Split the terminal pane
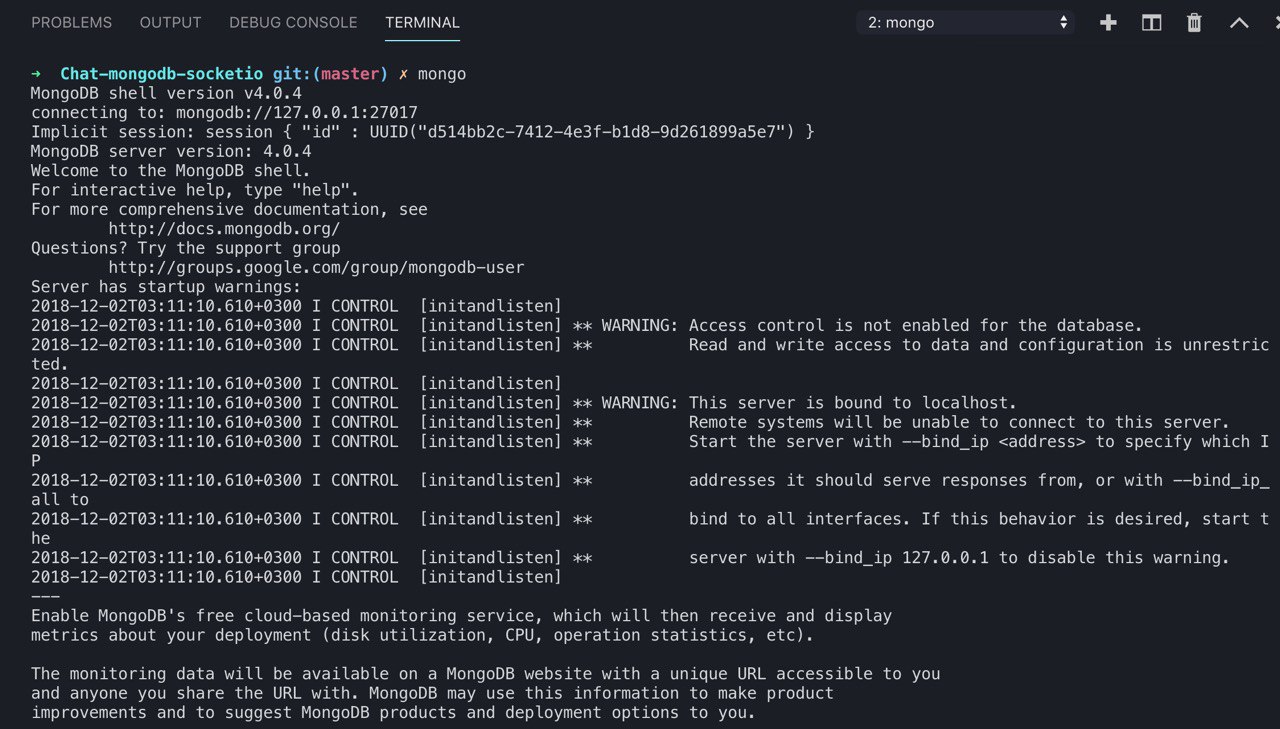Viewport: 1280px width, 729px height. click(1151, 23)
